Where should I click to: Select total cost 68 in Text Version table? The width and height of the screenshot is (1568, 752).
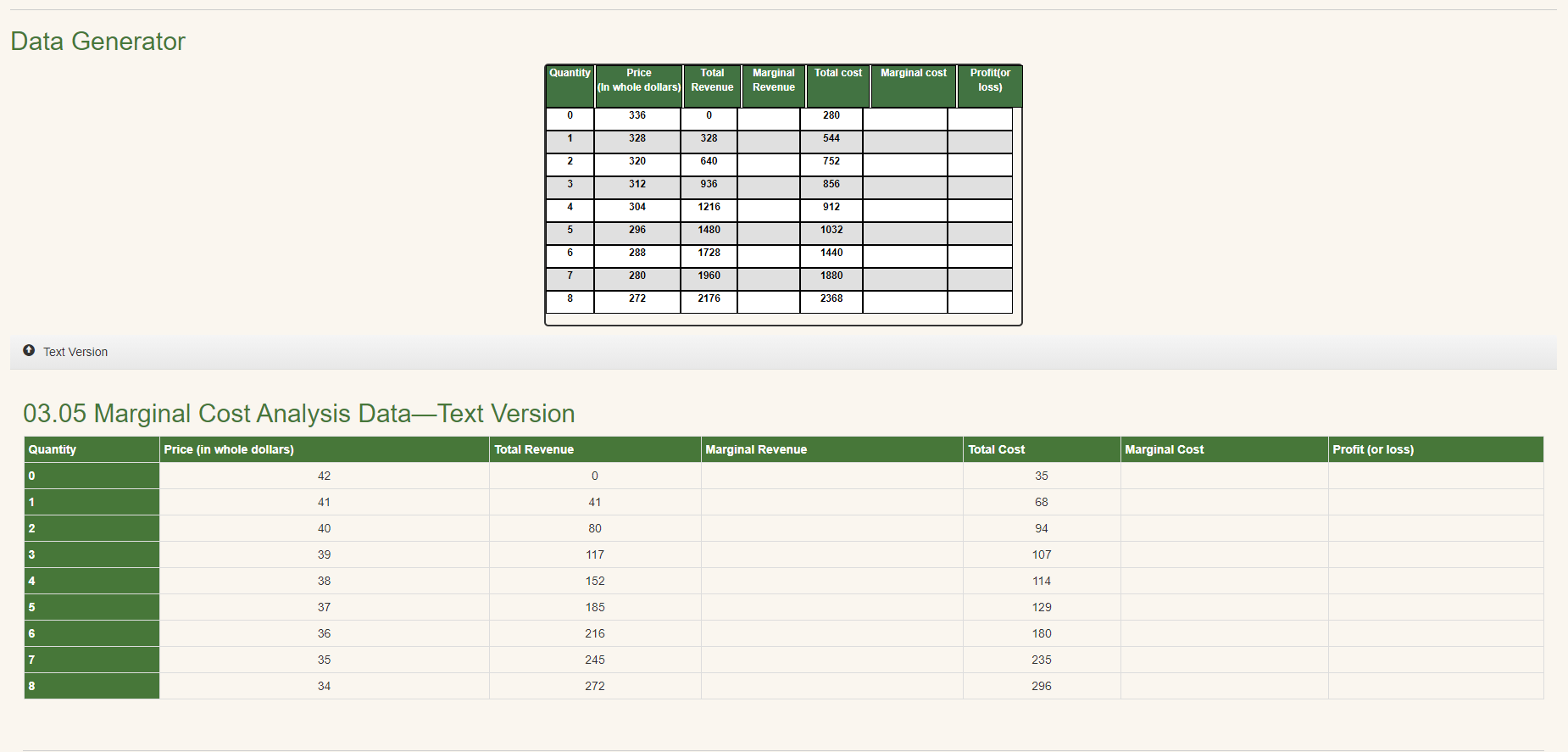(1042, 502)
